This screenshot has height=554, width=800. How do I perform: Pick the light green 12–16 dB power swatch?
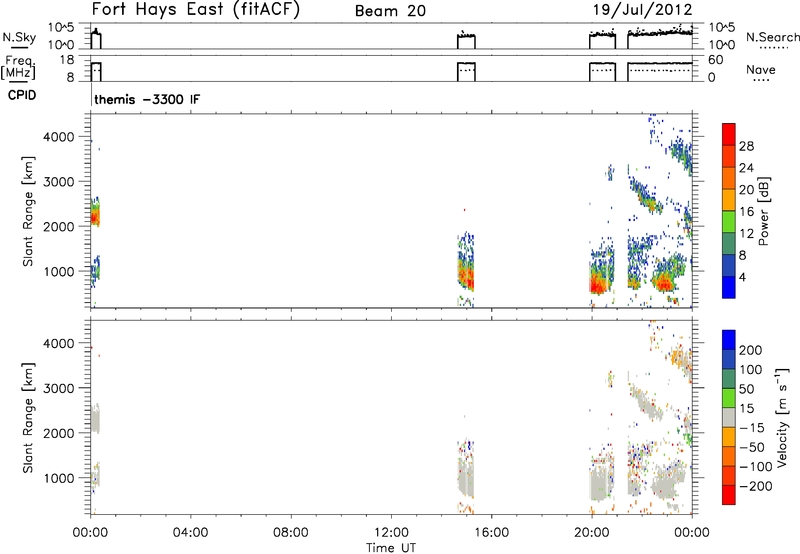click(x=729, y=222)
